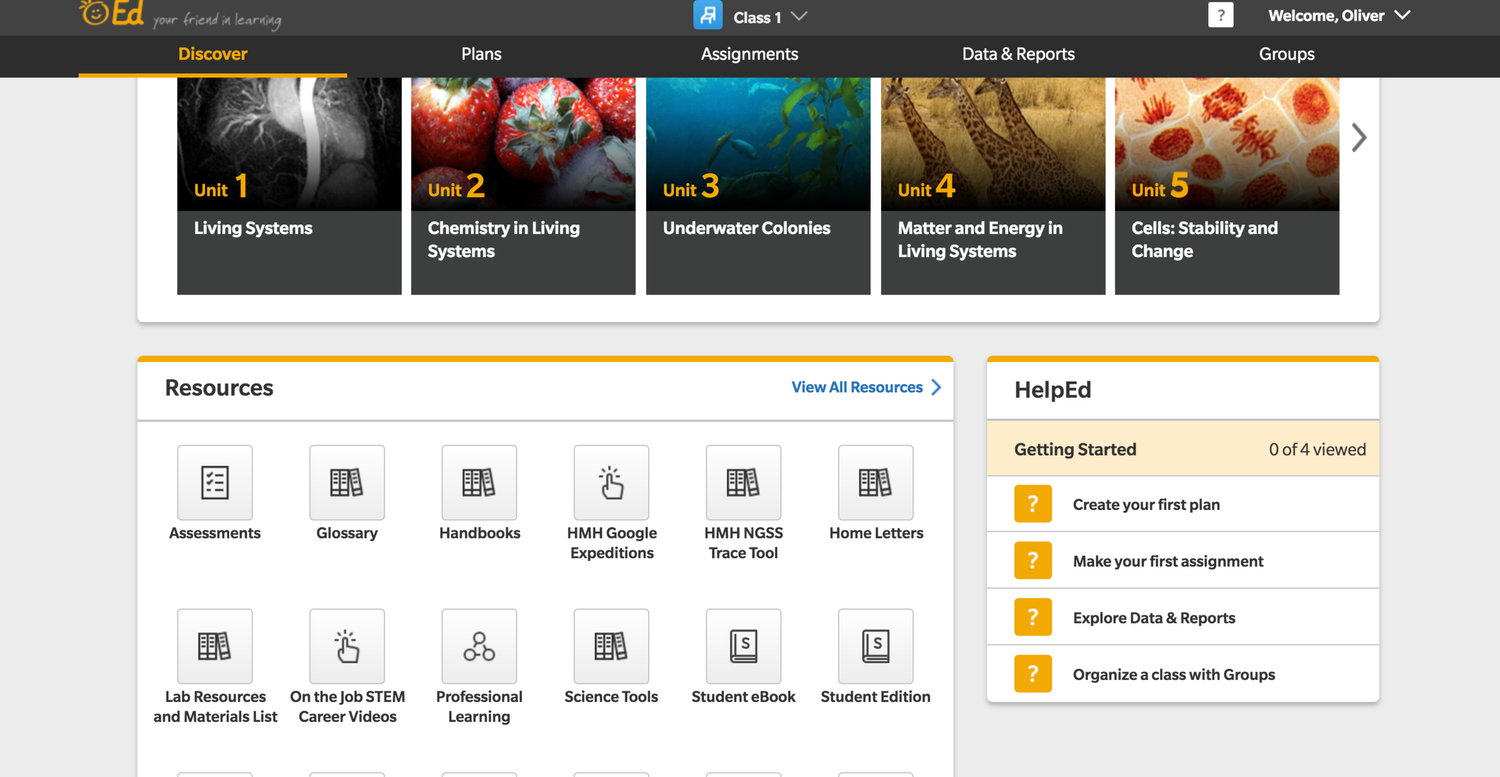The height and width of the screenshot is (777, 1500).
Task: Switch to the Plans tab
Action: (x=481, y=55)
